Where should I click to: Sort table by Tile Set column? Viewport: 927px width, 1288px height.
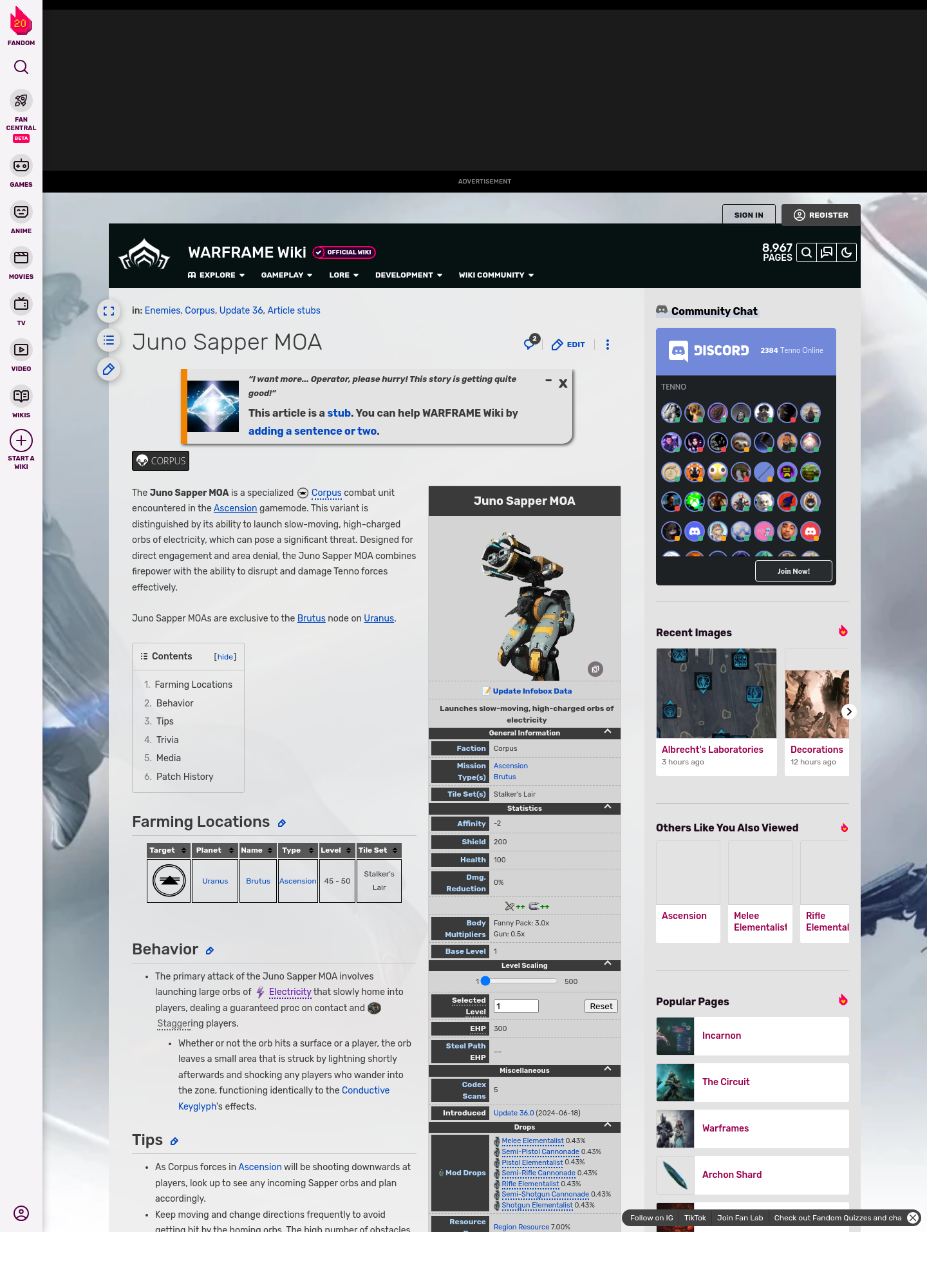pos(379,850)
